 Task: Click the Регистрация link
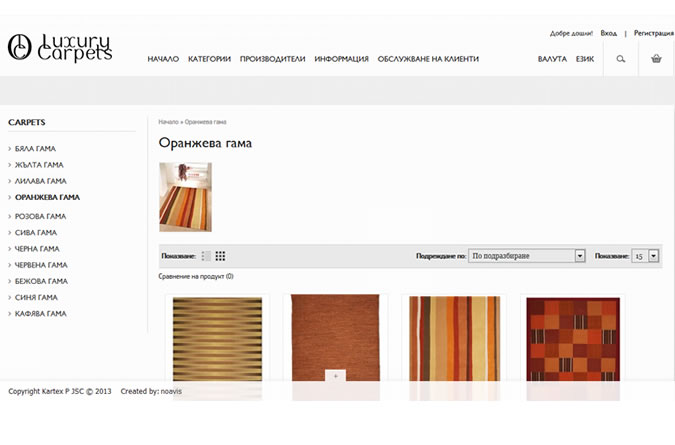coord(653,33)
